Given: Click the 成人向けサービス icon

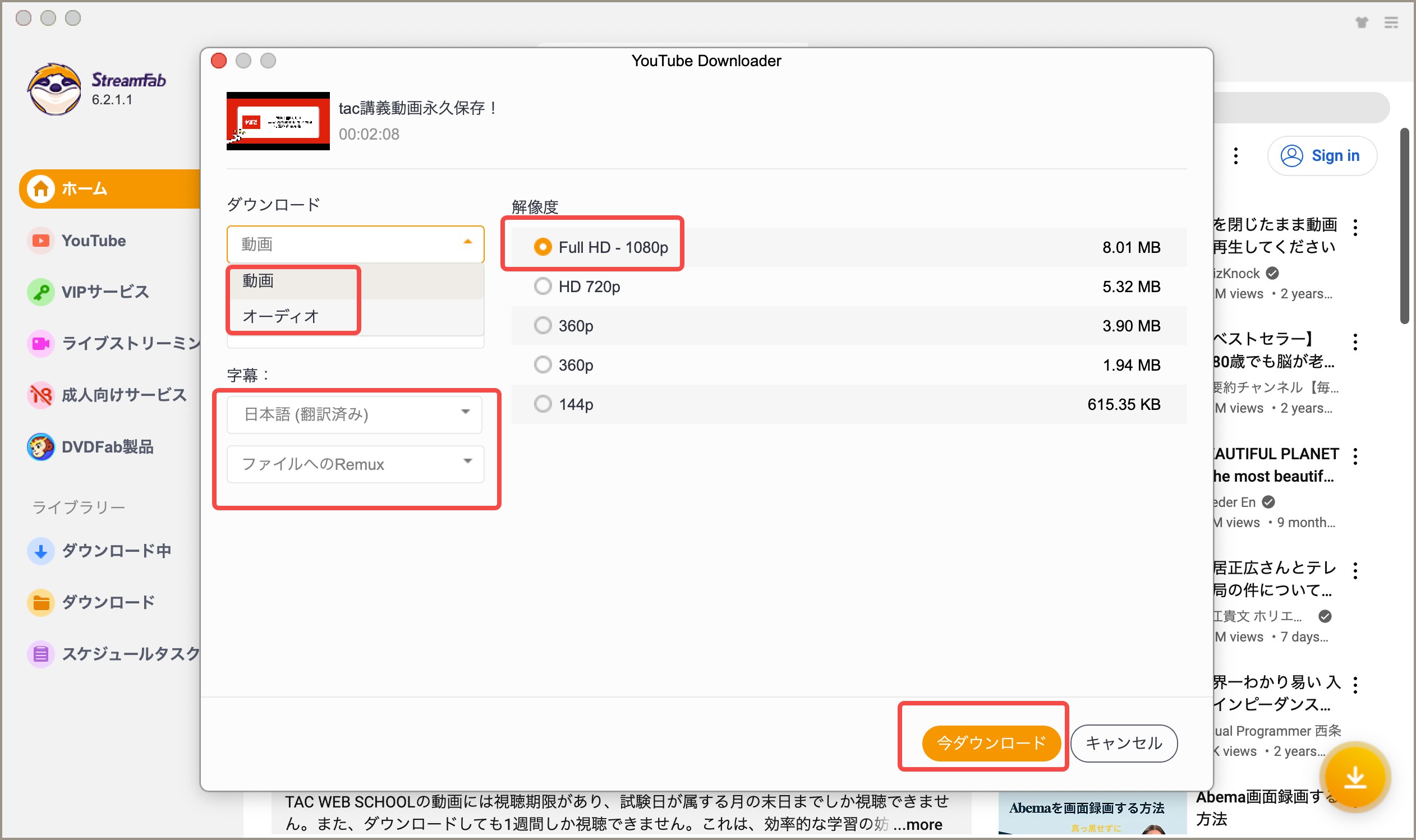Looking at the screenshot, I should 40,395.
